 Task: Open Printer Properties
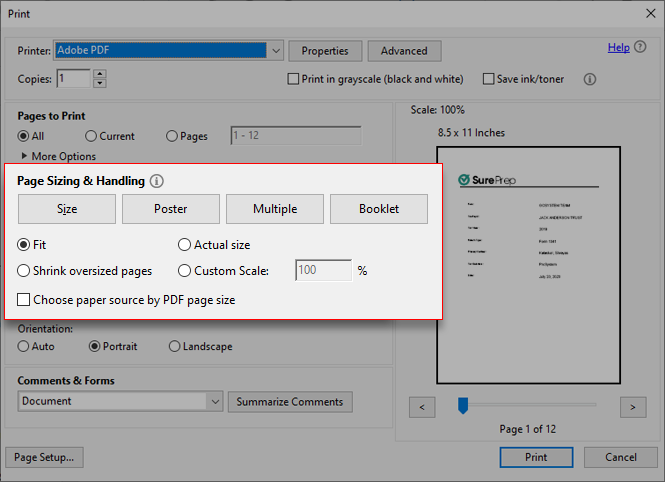click(x=325, y=51)
